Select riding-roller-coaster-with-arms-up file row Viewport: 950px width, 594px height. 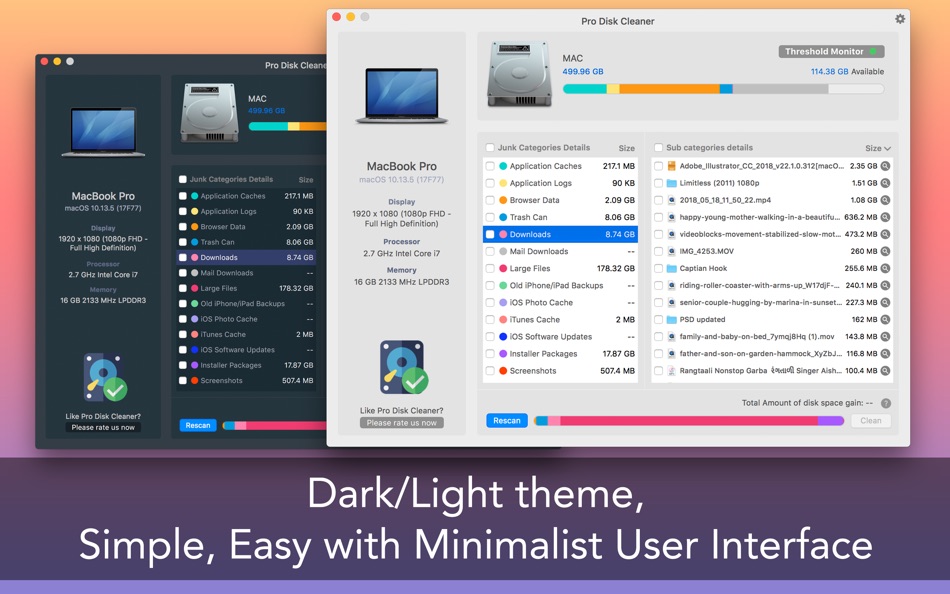[x=772, y=285]
